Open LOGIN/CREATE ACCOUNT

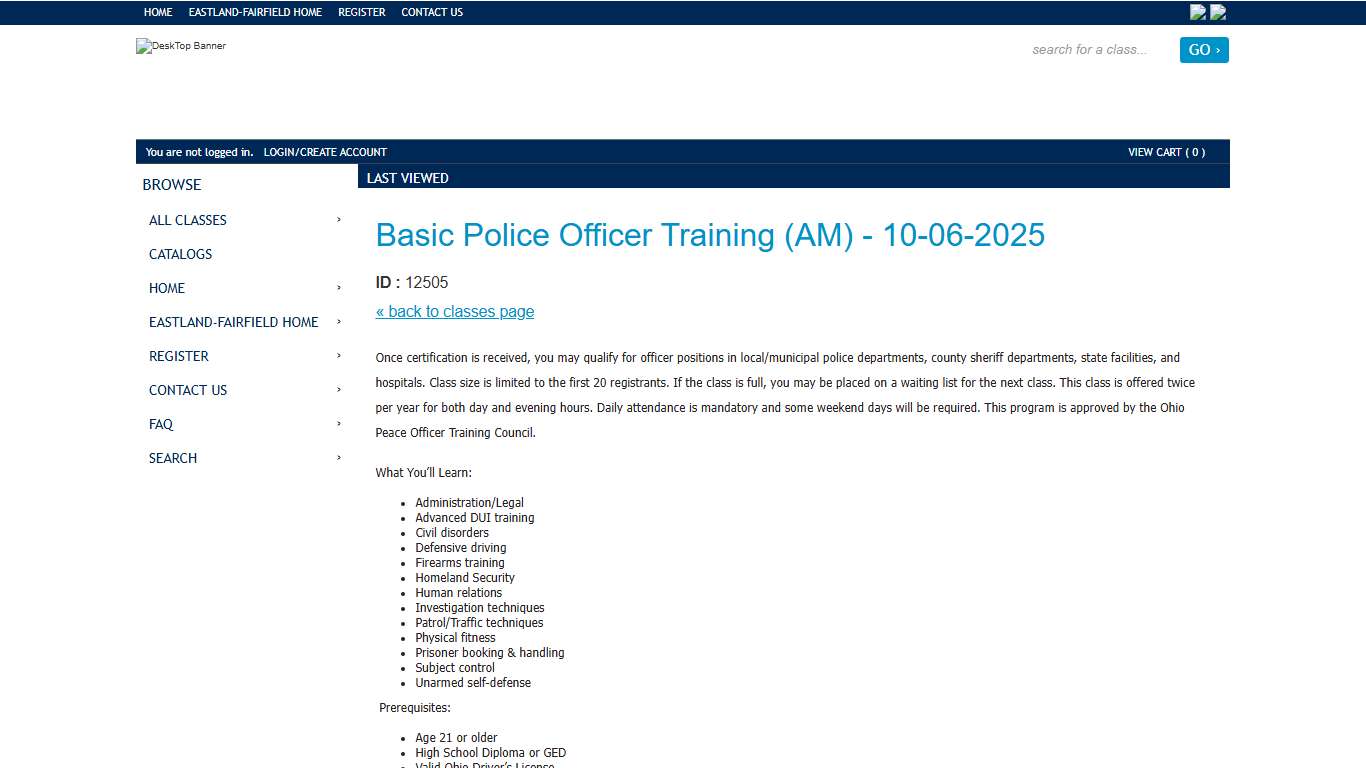click(x=325, y=152)
